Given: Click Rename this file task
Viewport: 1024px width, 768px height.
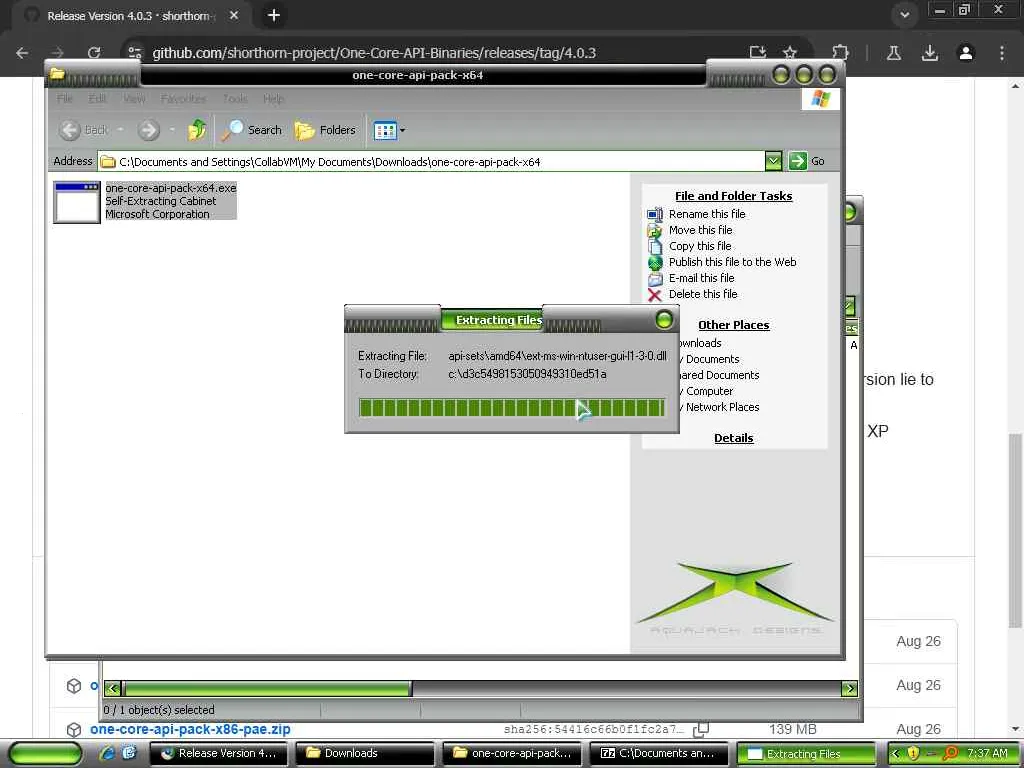Looking at the screenshot, I should point(707,214).
